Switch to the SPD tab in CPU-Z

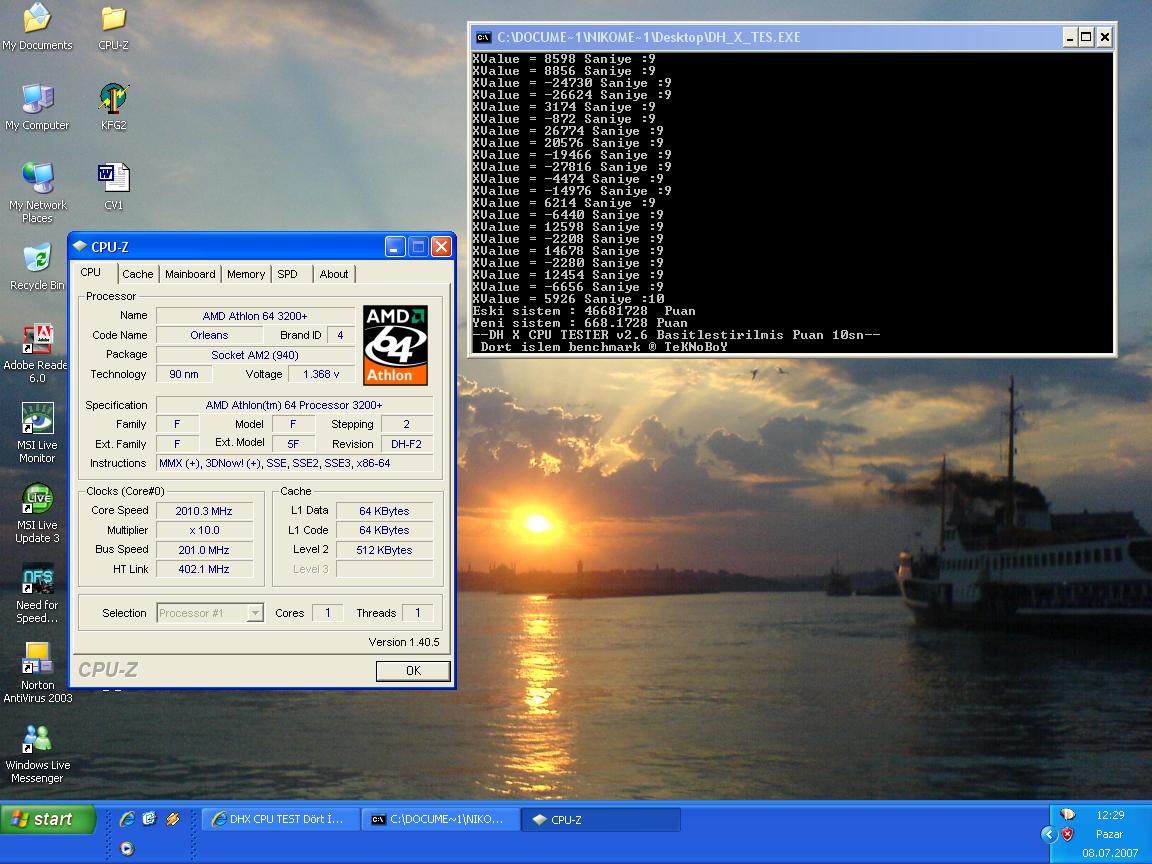pyautogui.click(x=287, y=274)
